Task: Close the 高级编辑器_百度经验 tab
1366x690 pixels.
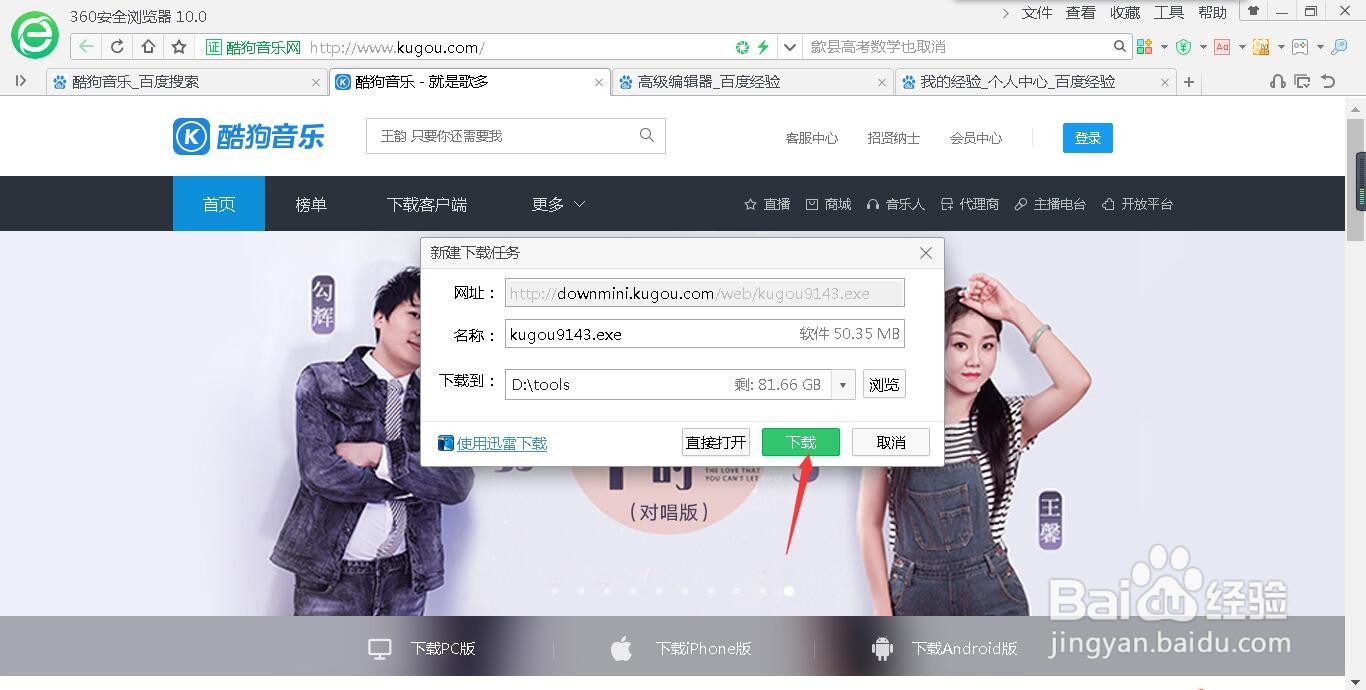Action: click(882, 83)
